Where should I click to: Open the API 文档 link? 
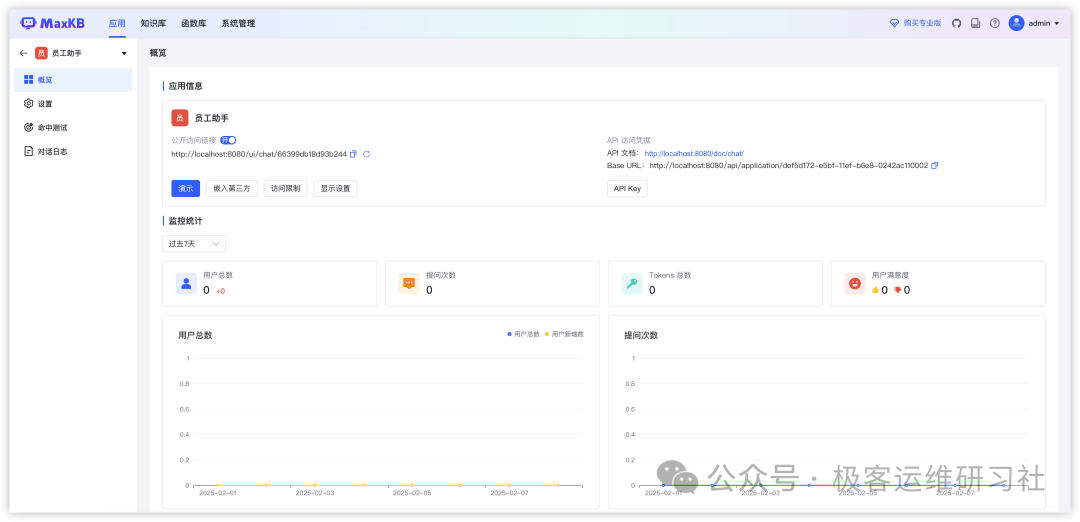(x=693, y=154)
